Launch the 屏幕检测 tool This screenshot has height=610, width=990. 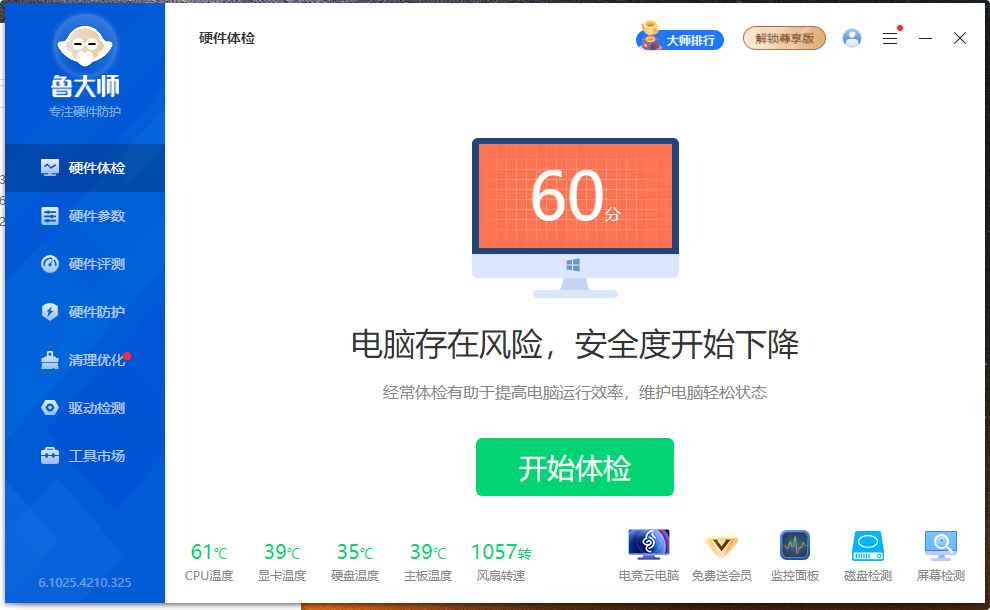click(x=941, y=556)
